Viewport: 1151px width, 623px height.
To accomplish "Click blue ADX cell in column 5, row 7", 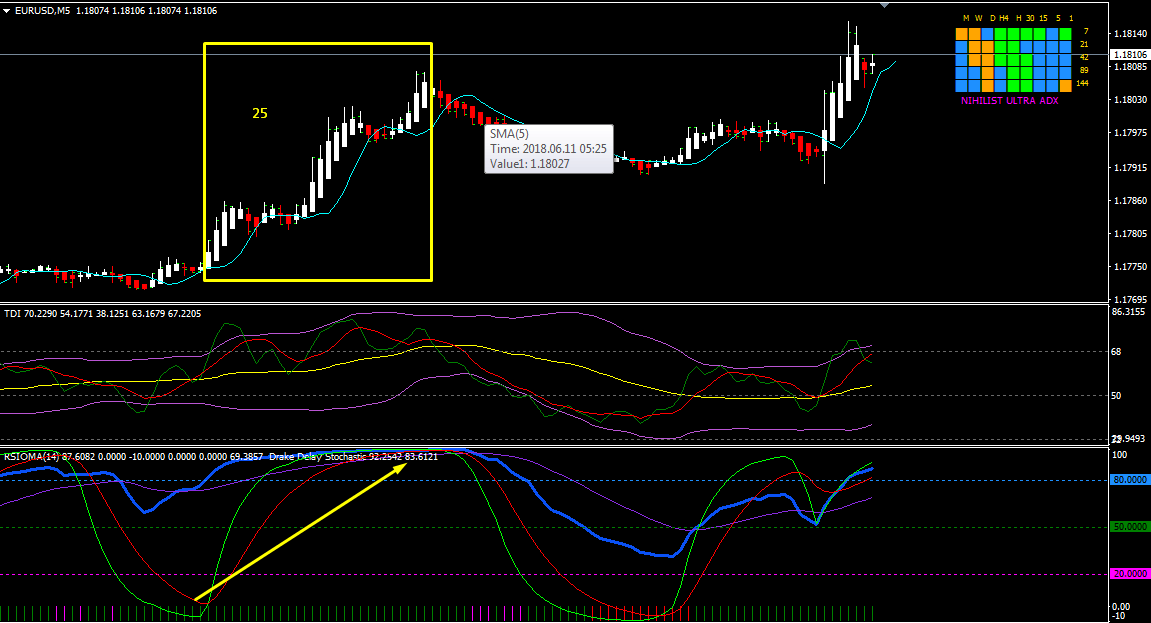I will pyautogui.click(x=1052, y=34).
